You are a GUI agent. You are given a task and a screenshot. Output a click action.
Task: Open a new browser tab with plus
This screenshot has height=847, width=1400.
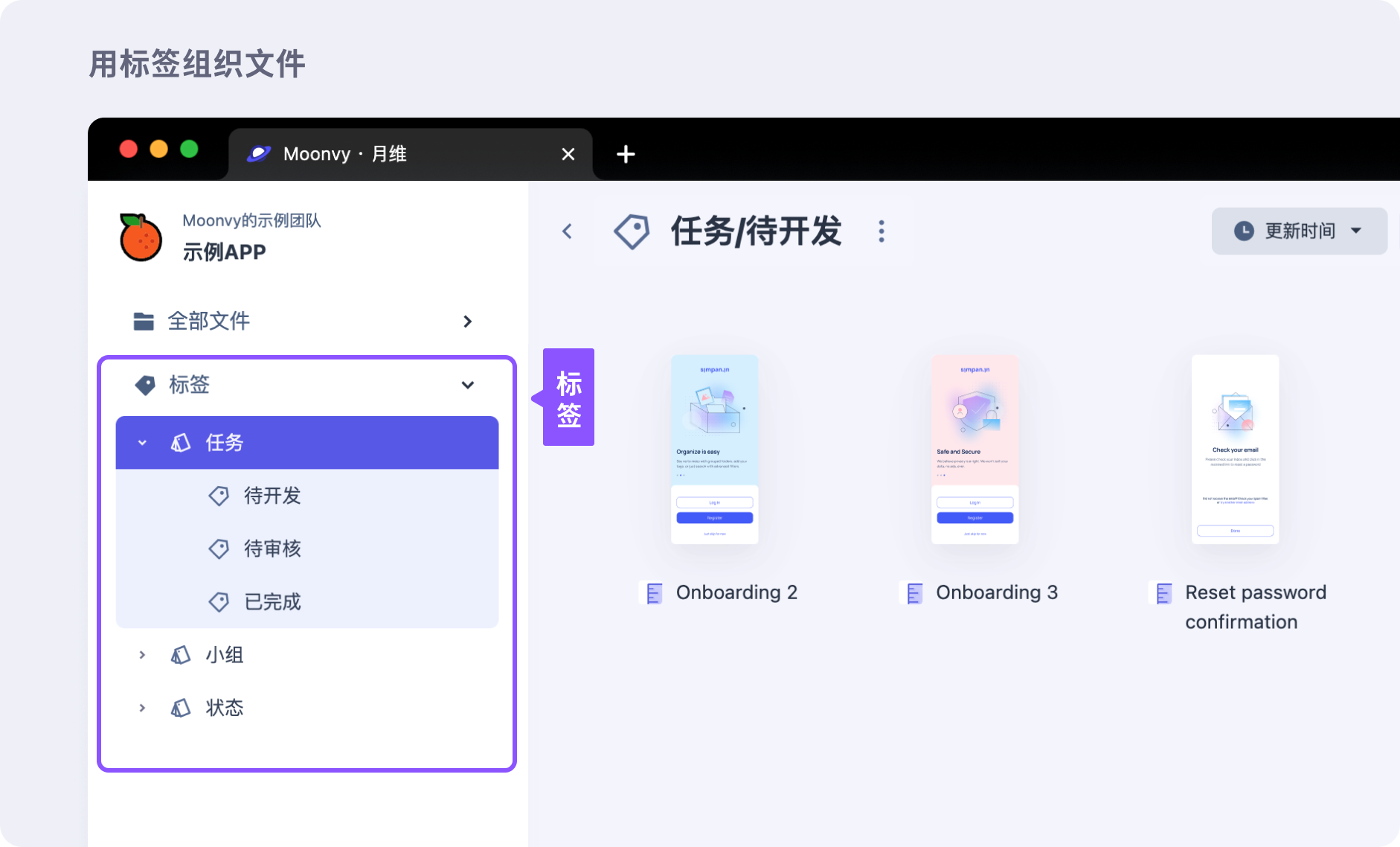(x=626, y=154)
